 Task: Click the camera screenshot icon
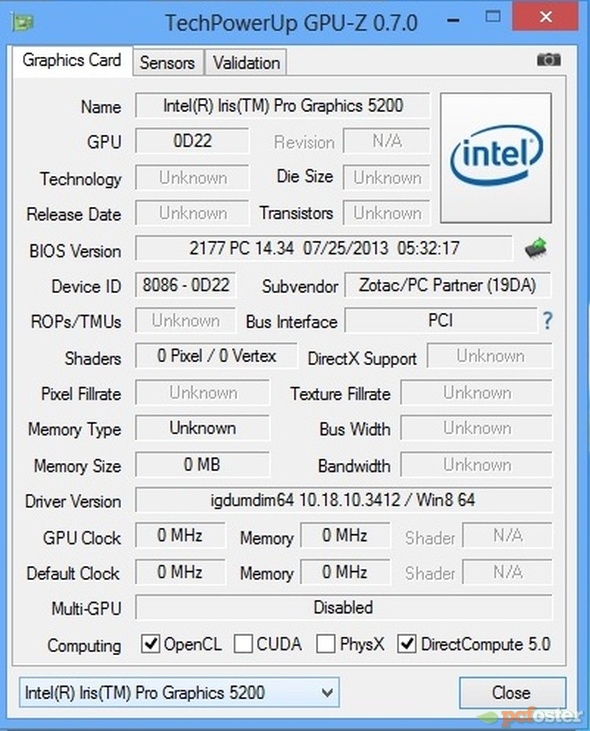[x=549, y=60]
